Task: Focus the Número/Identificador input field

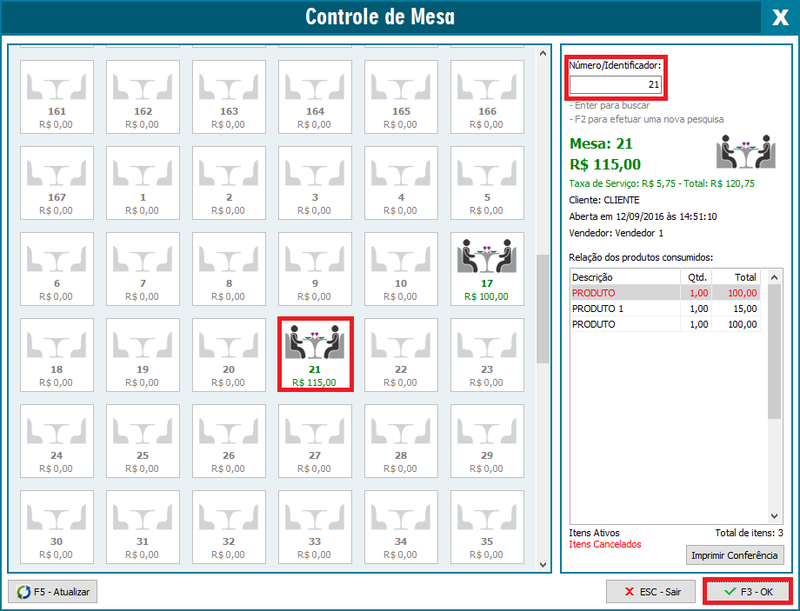Action: (616, 85)
